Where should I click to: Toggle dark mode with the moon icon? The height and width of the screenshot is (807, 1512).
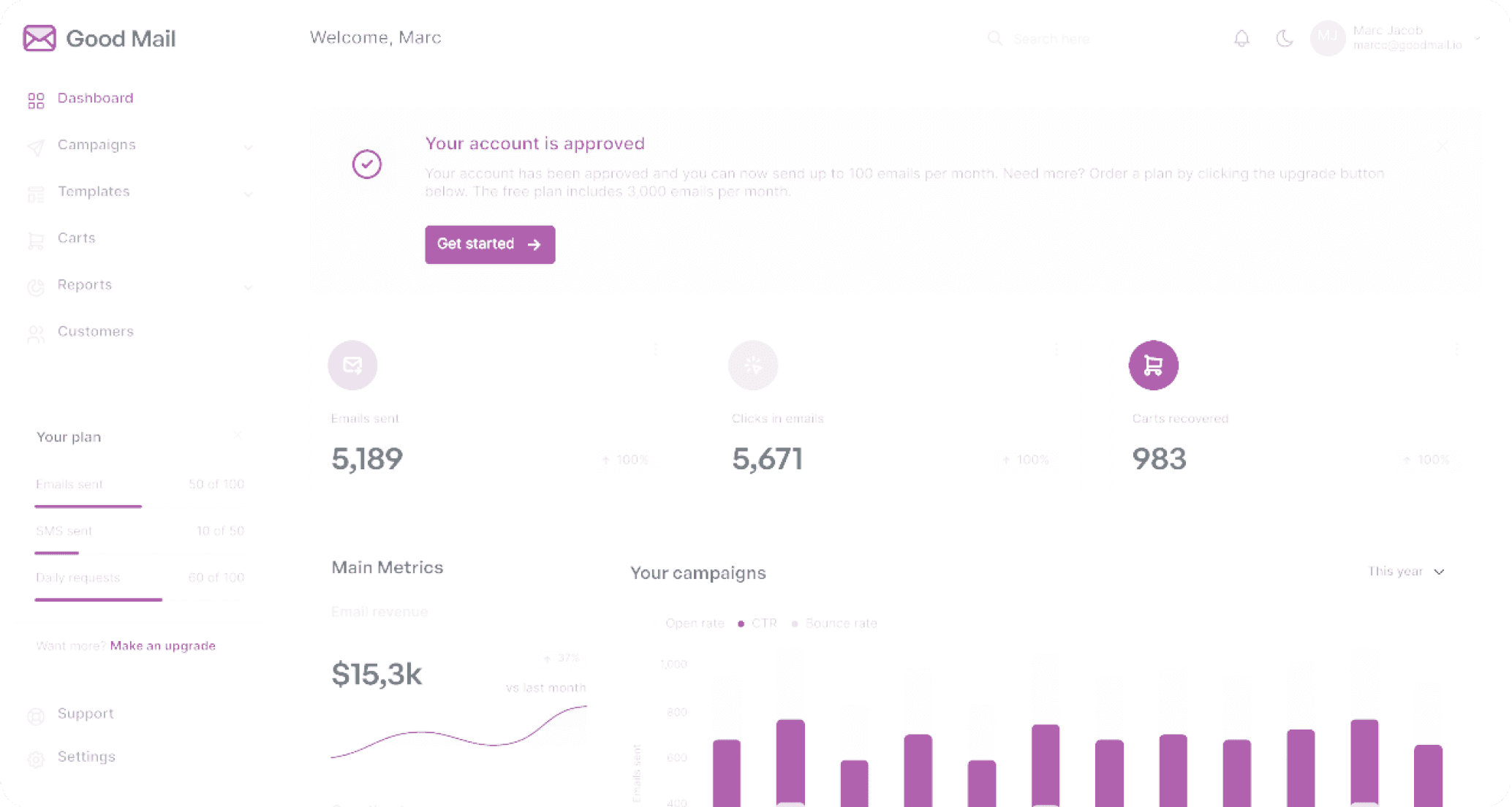coord(1284,38)
